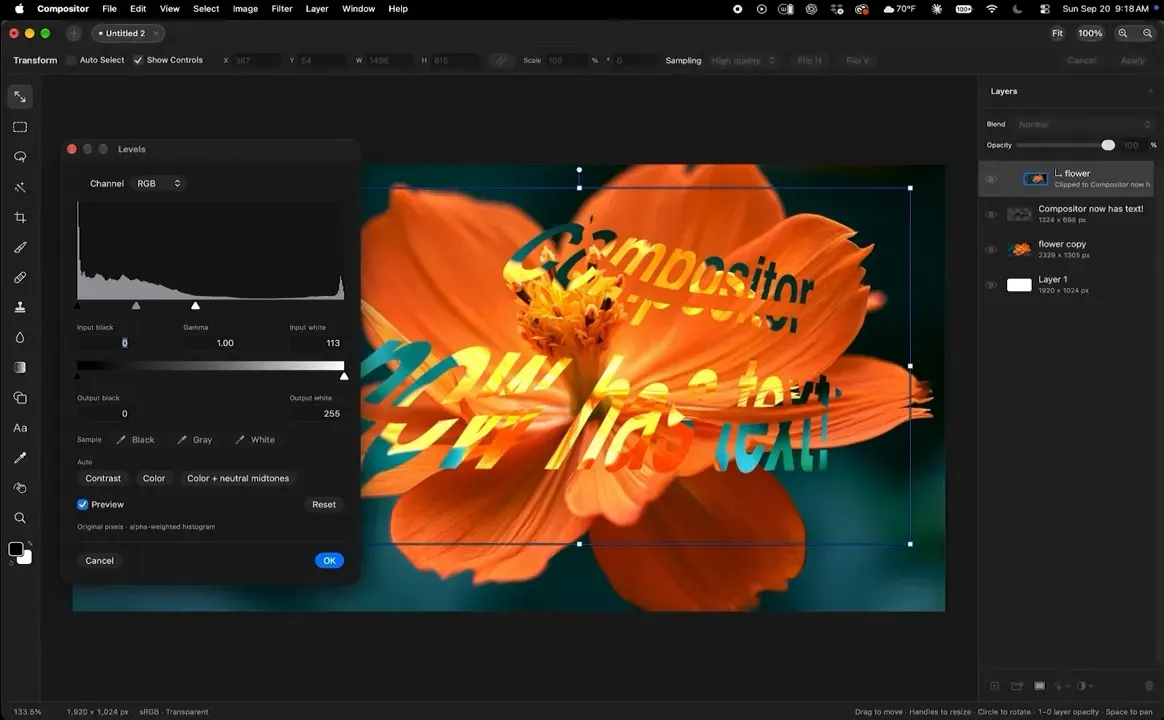This screenshot has height=720, width=1164.
Task: Click the Reset button in Levels
Action: pos(324,504)
